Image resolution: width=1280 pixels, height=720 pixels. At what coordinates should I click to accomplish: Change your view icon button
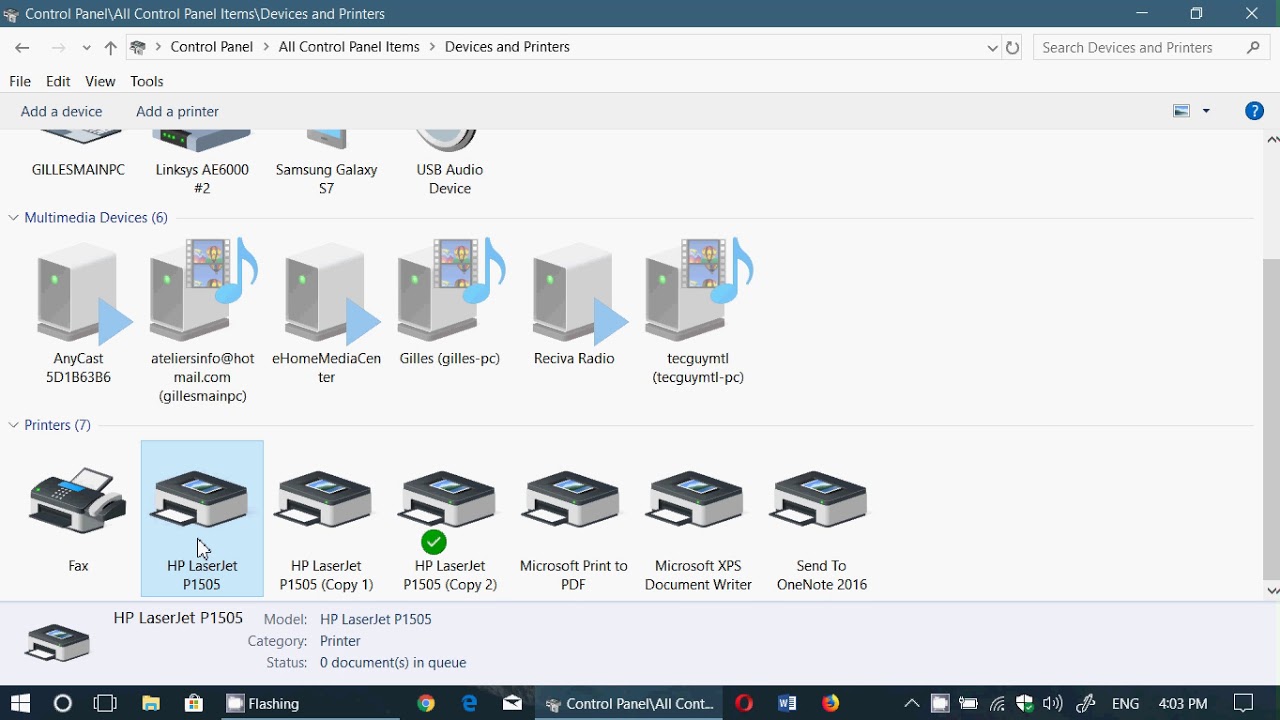click(1181, 111)
